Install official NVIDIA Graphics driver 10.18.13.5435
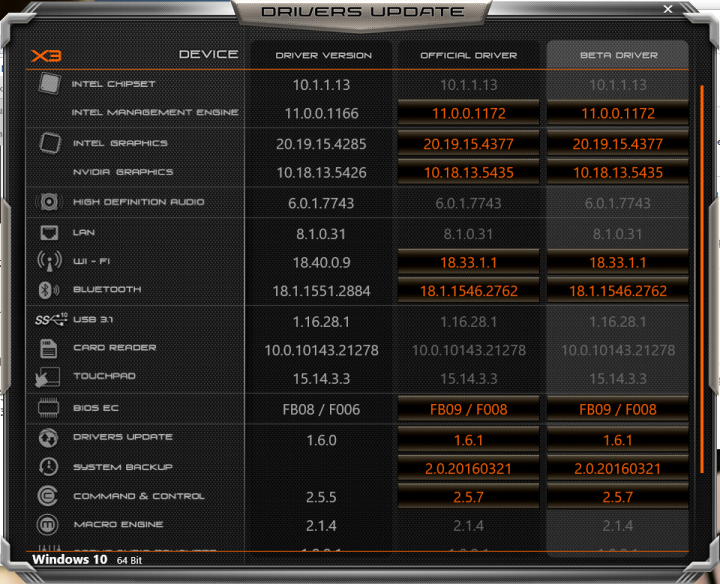 468,172
